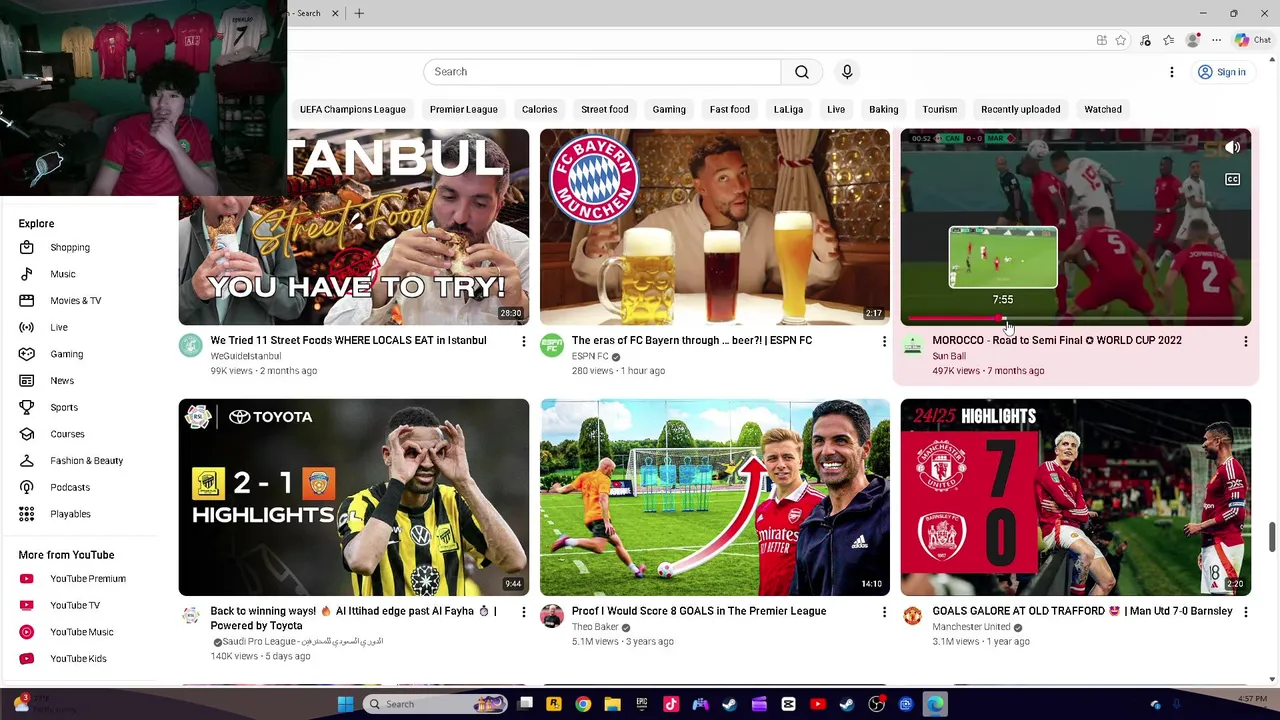Image resolution: width=1280 pixels, height=720 pixels.
Task: Select the Baking filter chip
Action: [883, 109]
